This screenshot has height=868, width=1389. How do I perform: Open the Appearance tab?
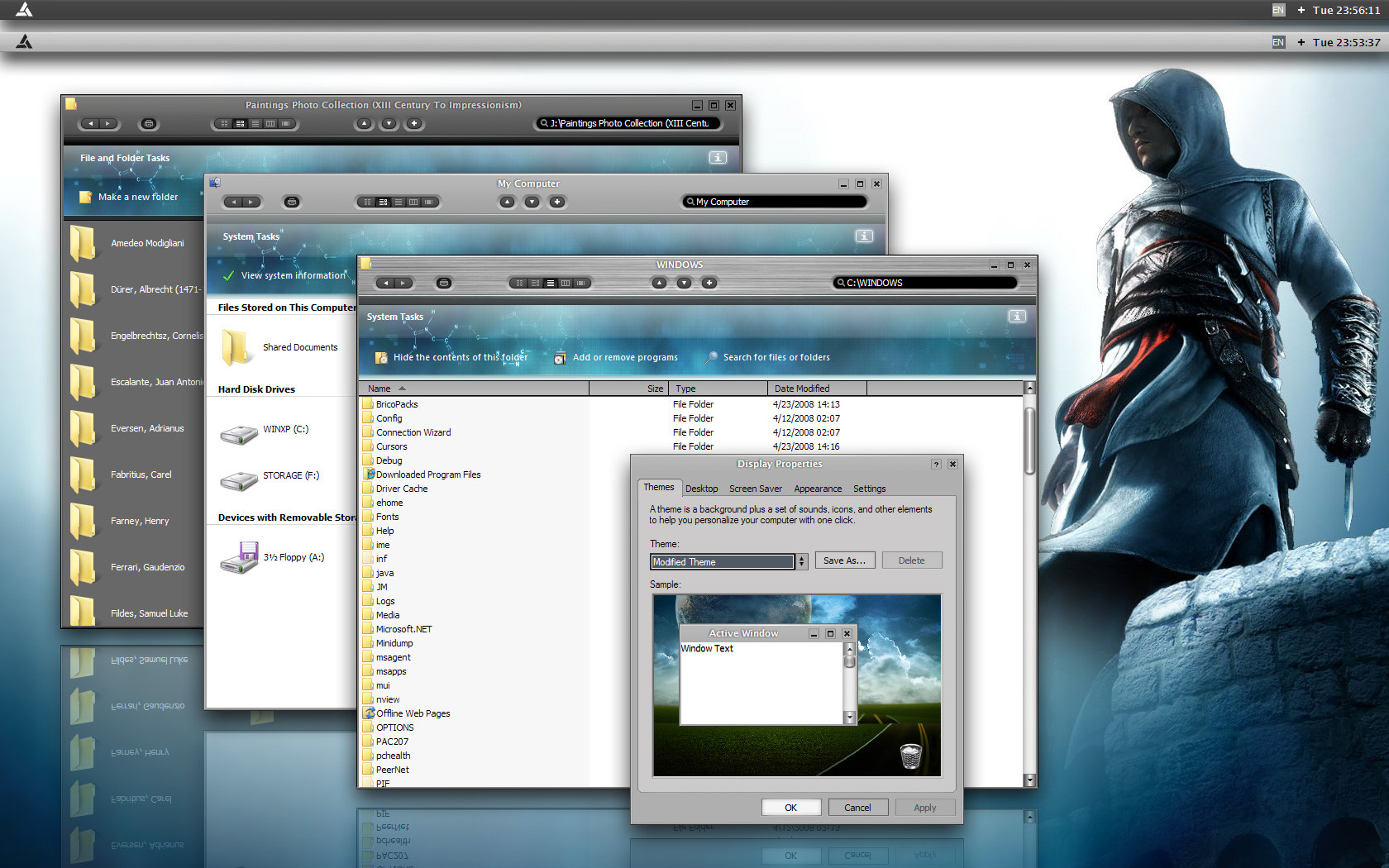click(819, 489)
